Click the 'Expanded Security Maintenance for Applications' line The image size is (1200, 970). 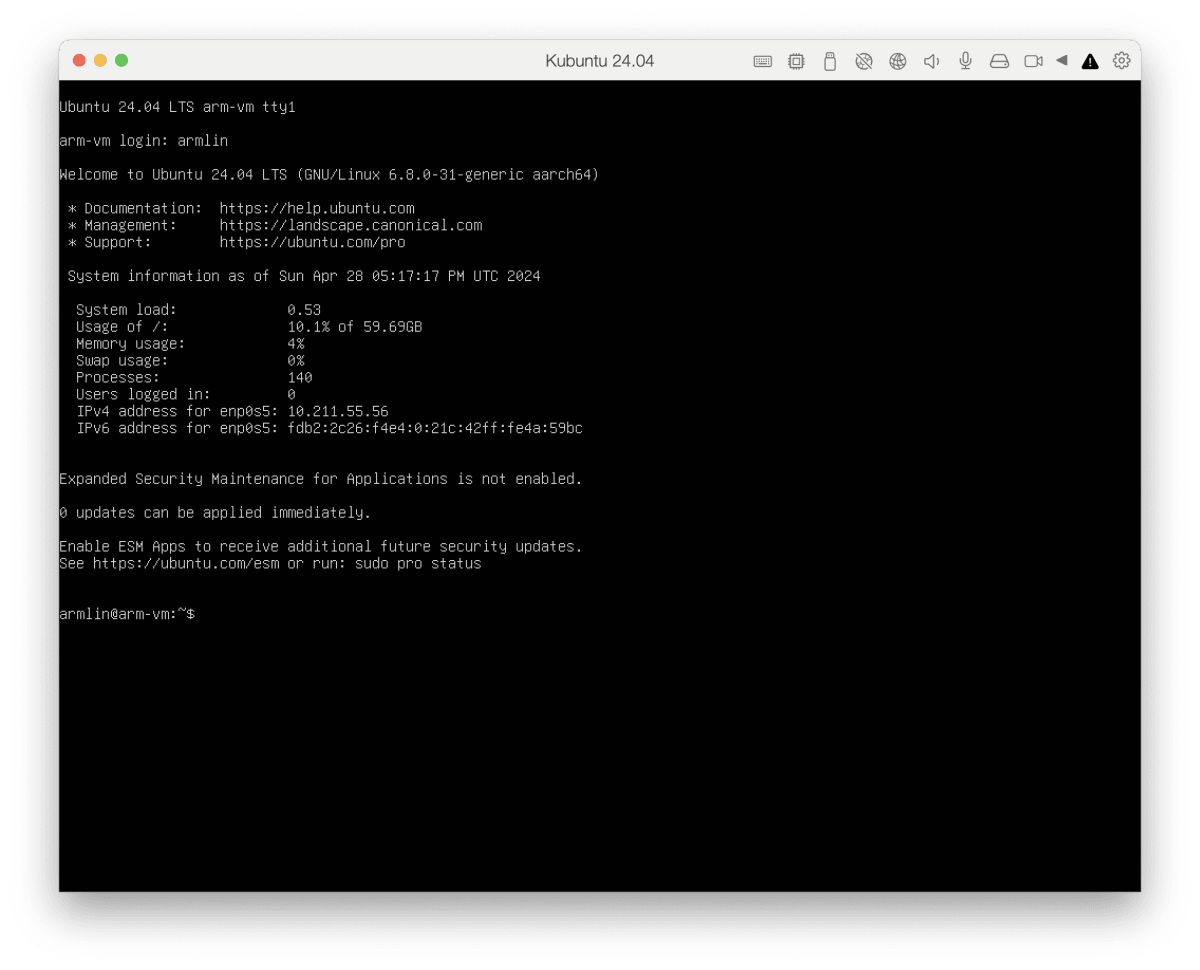pyautogui.click(x=321, y=479)
